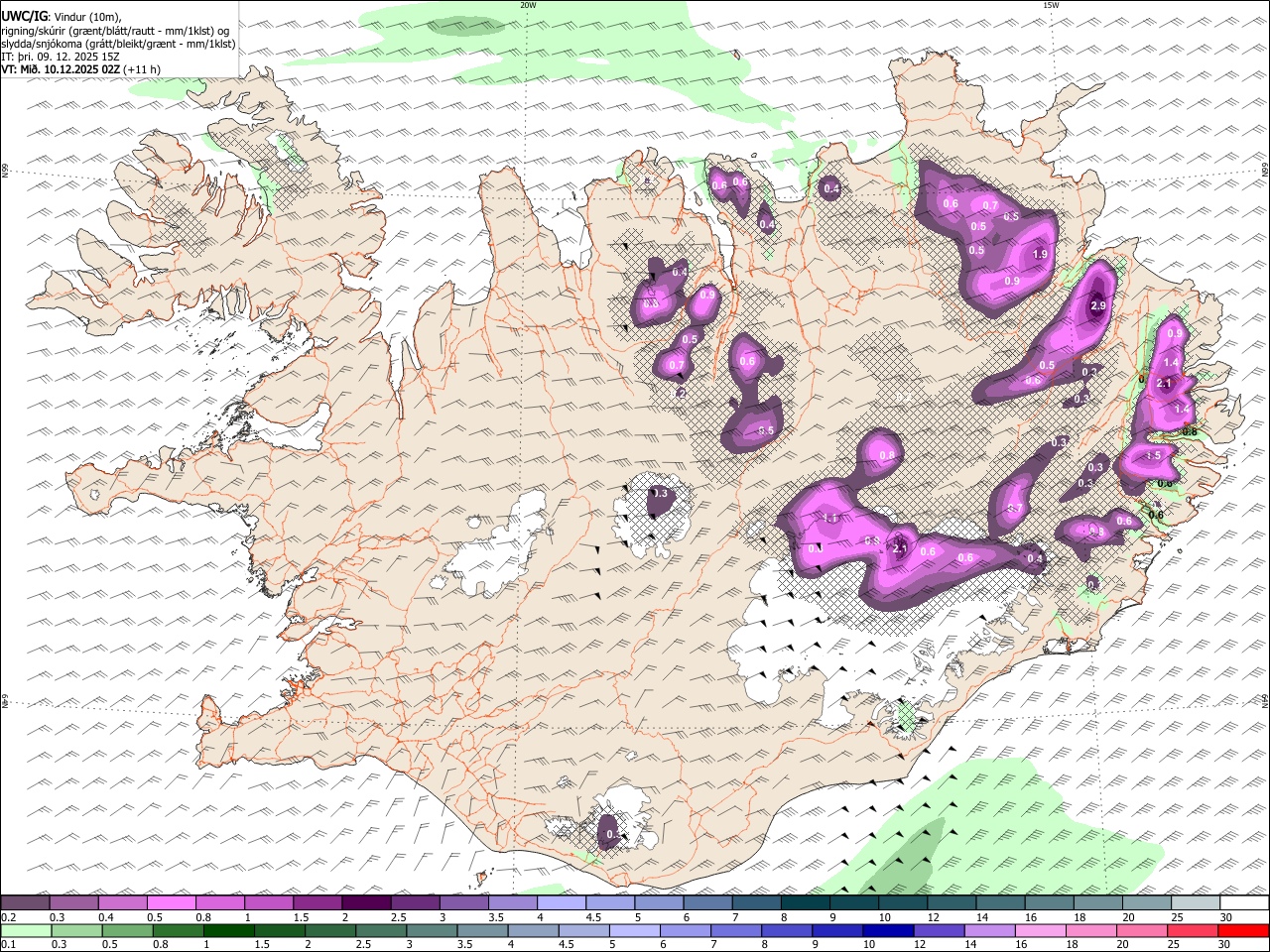Click the "(+11 h)" forecast offset text

point(142,69)
